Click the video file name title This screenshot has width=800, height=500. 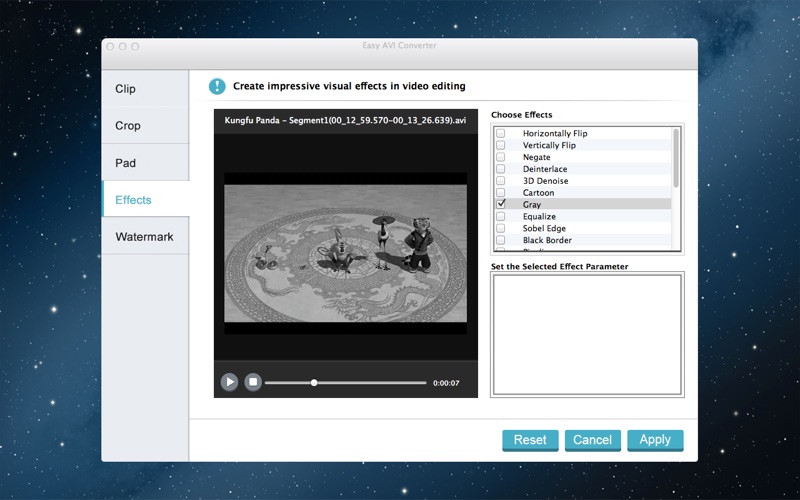345,120
